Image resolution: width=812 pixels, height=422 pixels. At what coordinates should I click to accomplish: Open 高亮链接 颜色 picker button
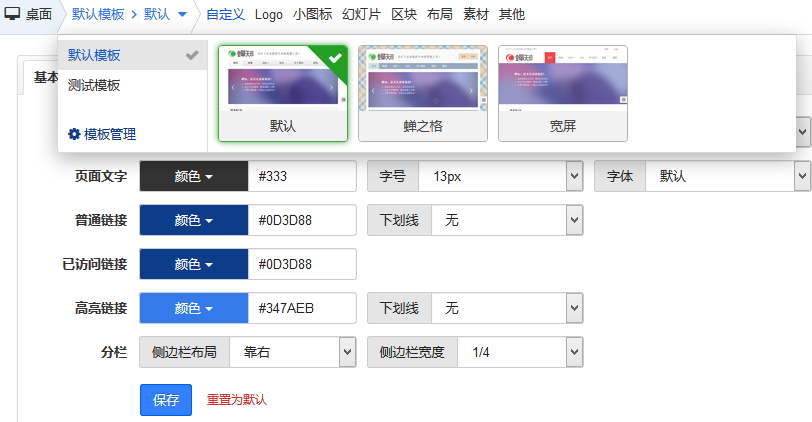coord(194,308)
